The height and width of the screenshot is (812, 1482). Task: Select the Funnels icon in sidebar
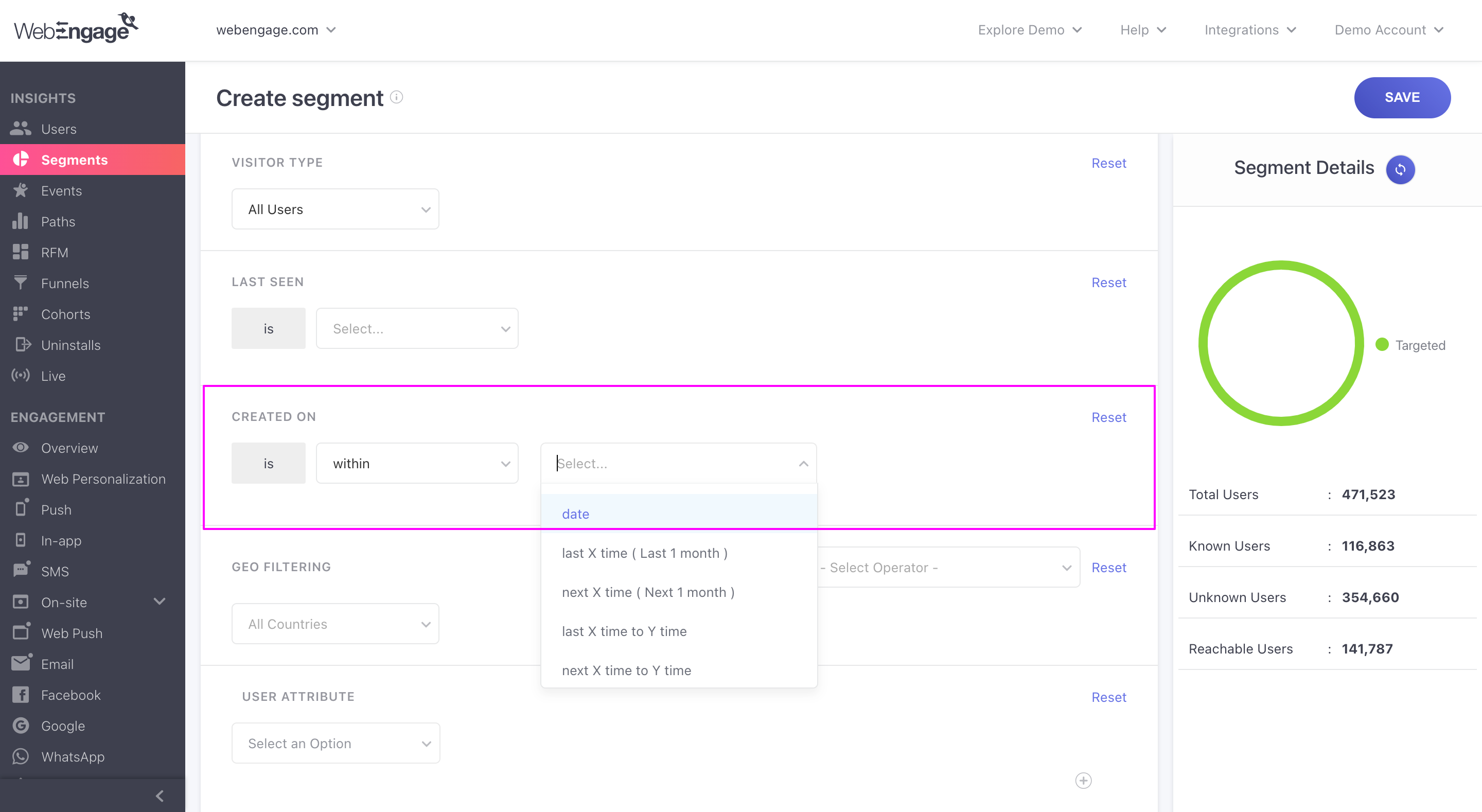click(x=21, y=283)
